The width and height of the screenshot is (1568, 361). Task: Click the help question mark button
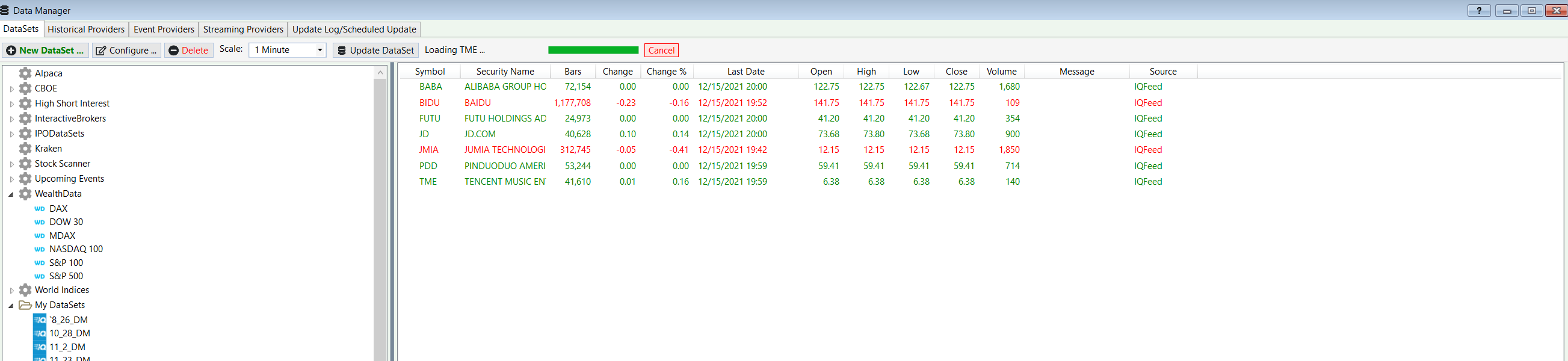coord(1478,10)
